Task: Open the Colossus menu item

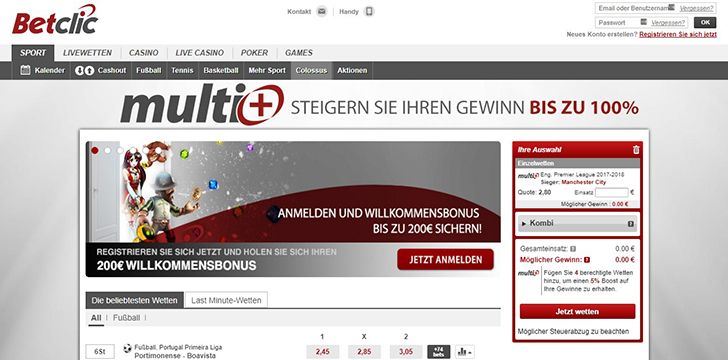Action: [311, 71]
